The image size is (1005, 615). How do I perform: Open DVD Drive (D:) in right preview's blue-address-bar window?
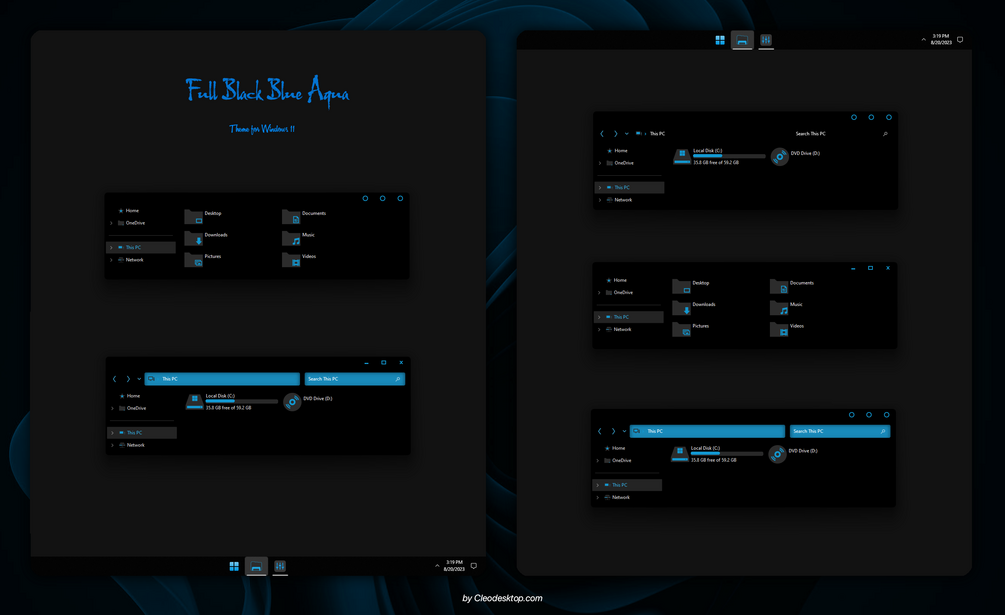pyautogui.click(x=793, y=454)
